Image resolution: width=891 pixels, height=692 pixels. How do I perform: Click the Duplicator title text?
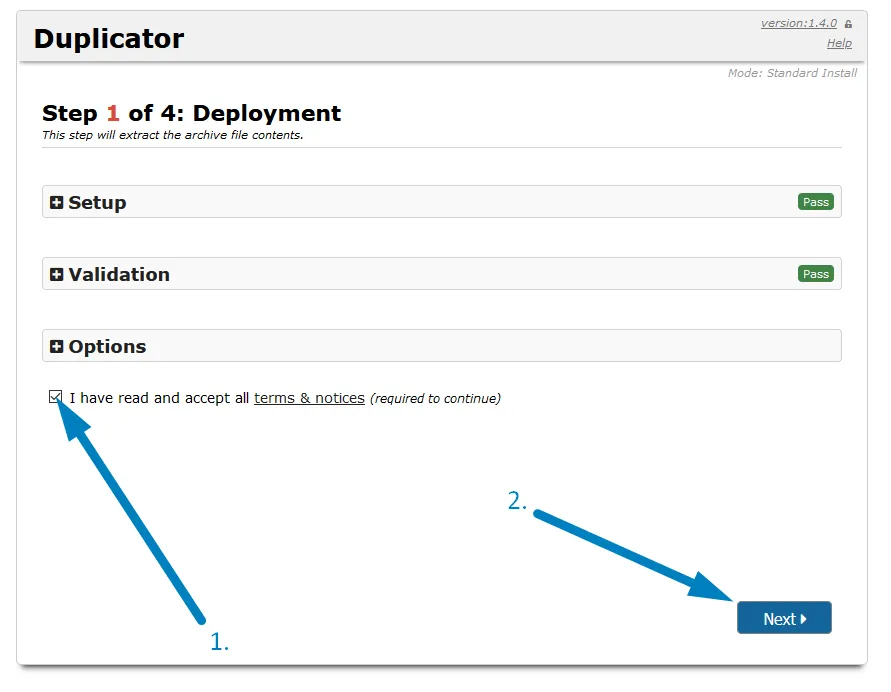tap(109, 39)
